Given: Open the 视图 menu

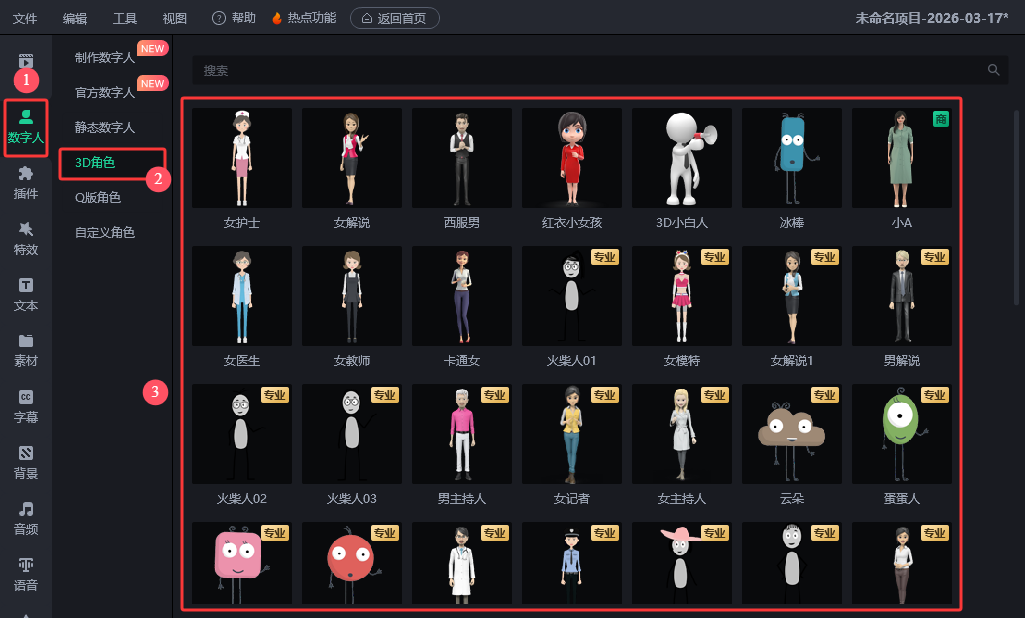Looking at the screenshot, I should (x=175, y=18).
